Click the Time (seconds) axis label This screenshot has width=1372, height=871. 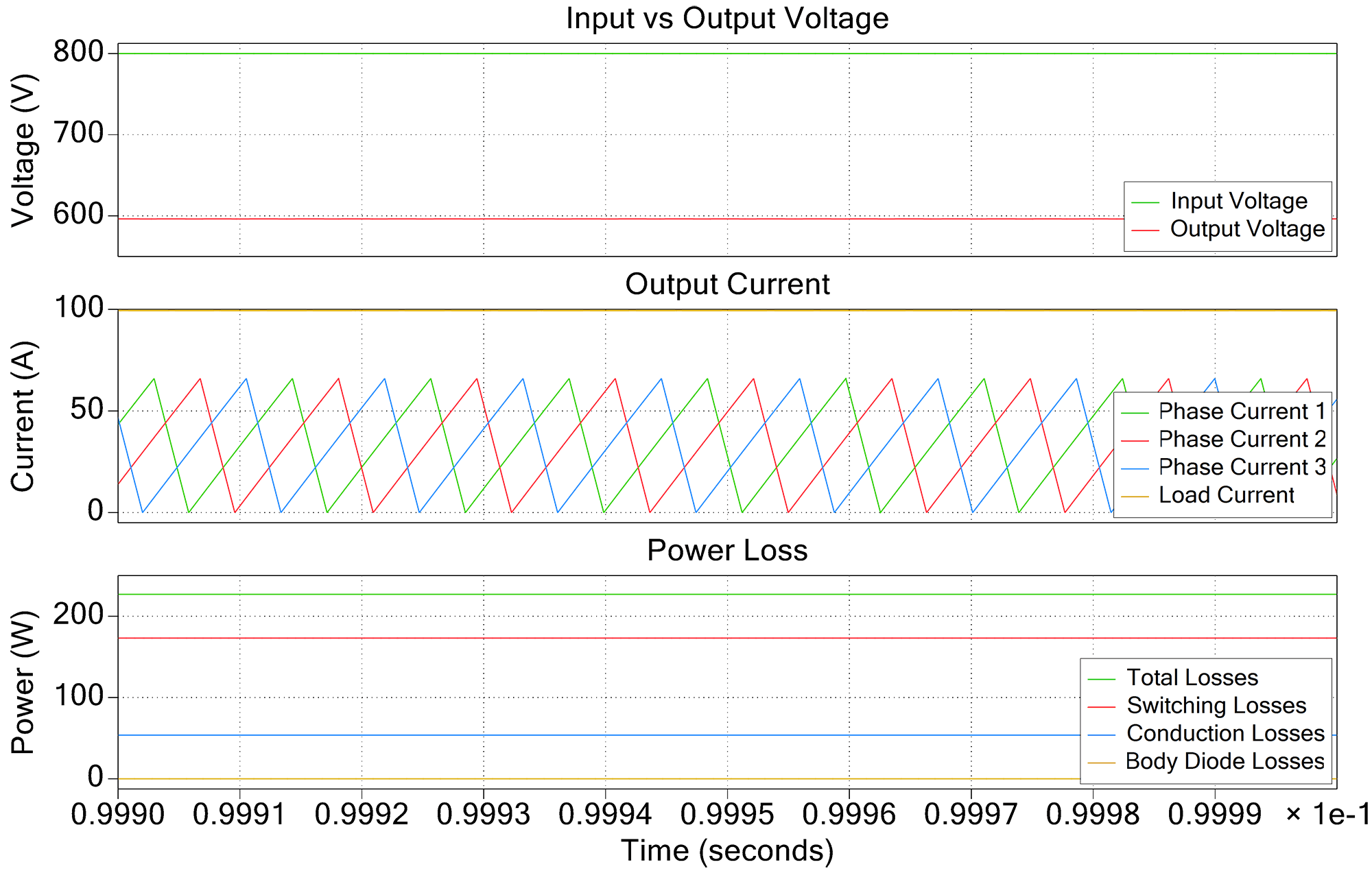coord(727,851)
